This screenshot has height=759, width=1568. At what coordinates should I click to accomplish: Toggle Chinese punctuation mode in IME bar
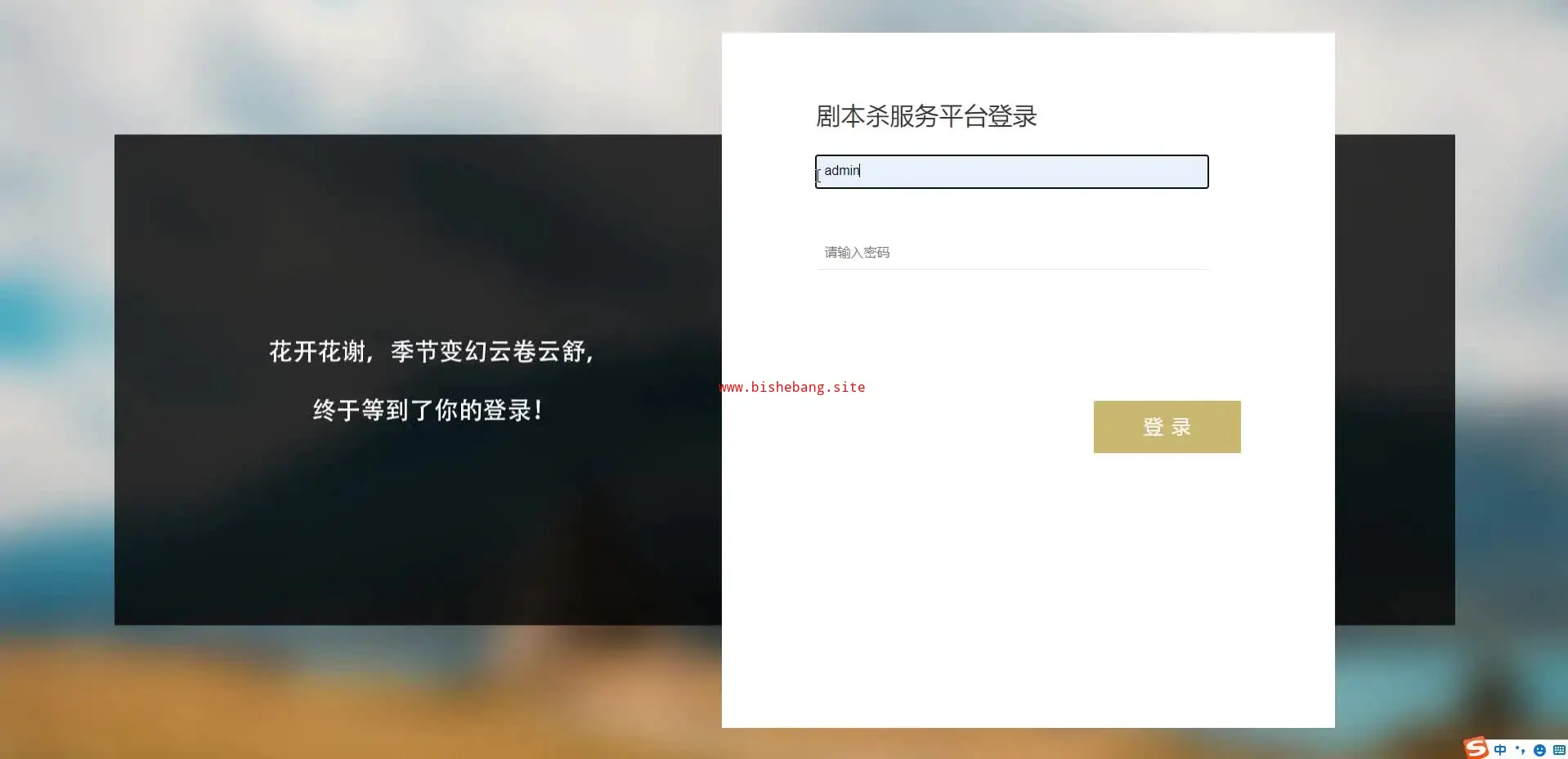pos(1520,750)
